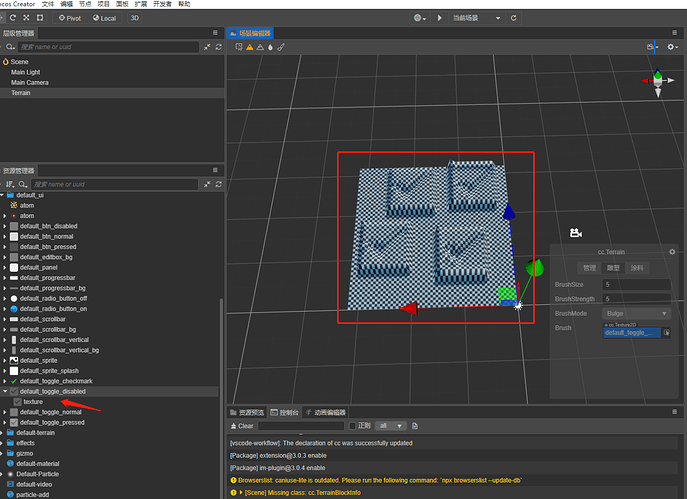
Task: Toggle the Pivot transform mode
Action: pos(68,18)
